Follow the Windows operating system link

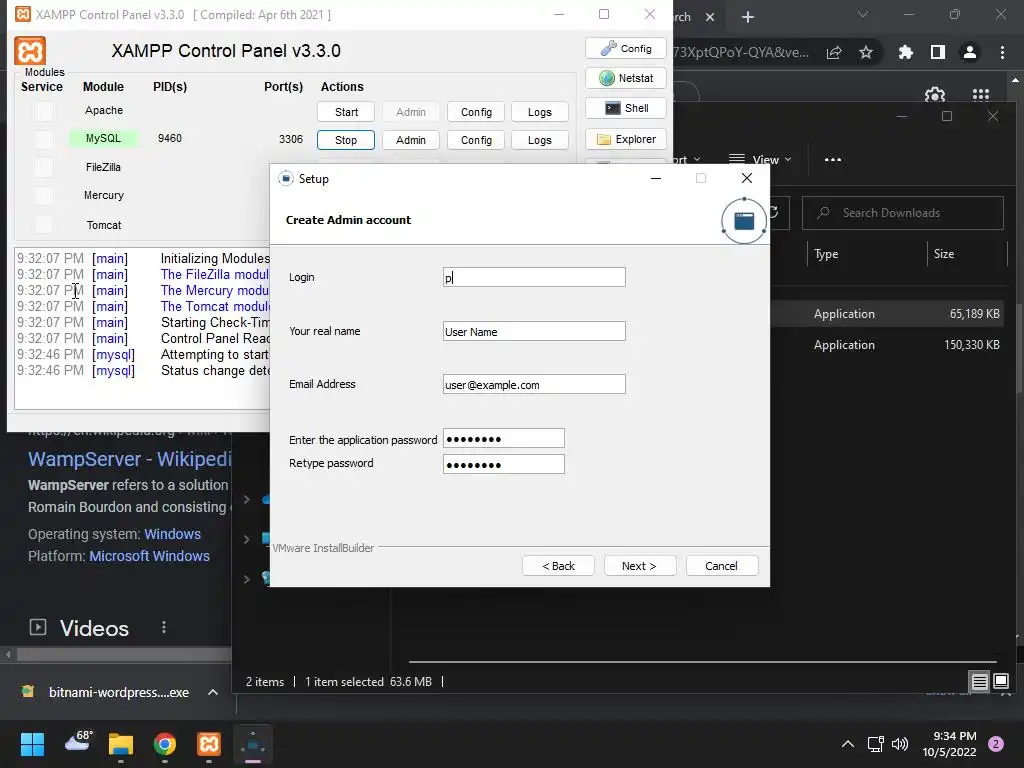[172, 534]
